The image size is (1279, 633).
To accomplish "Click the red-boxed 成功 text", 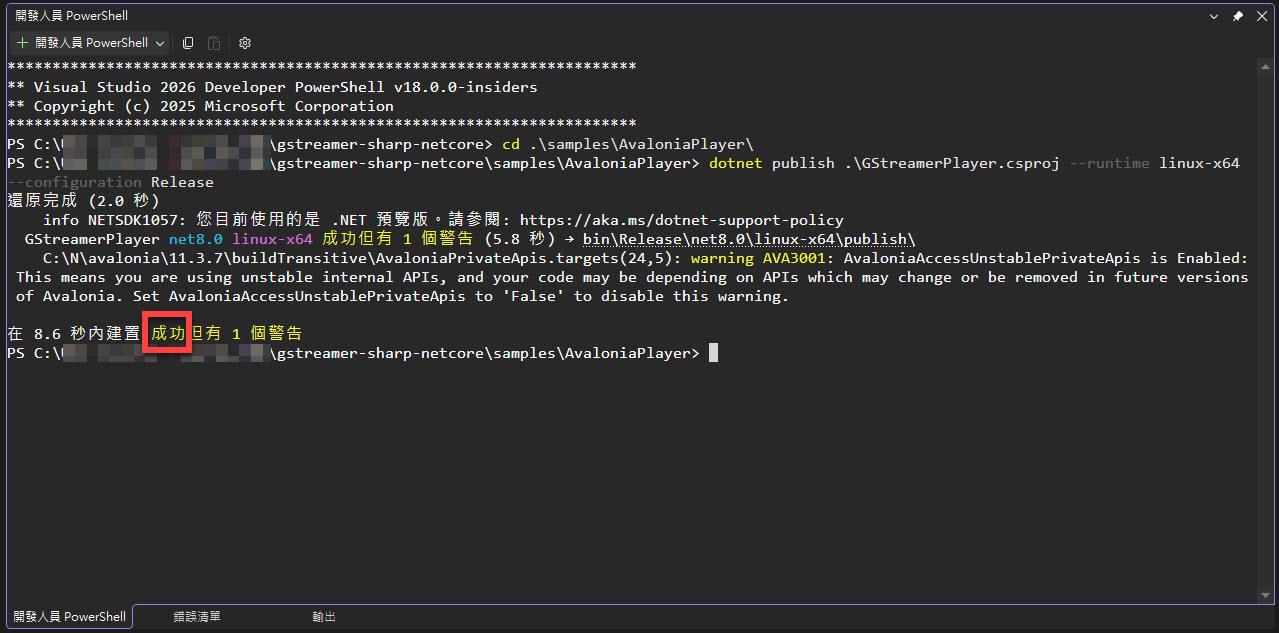I will (x=167, y=334).
